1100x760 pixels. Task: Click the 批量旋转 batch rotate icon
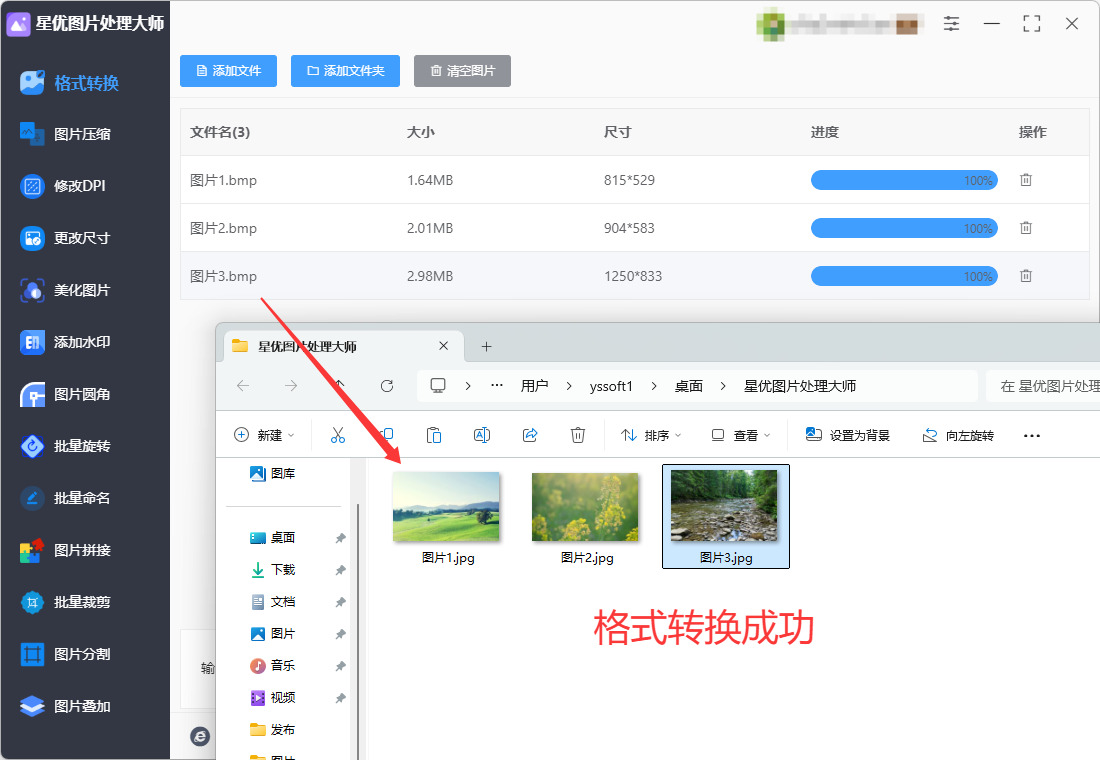(x=32, y=446)
